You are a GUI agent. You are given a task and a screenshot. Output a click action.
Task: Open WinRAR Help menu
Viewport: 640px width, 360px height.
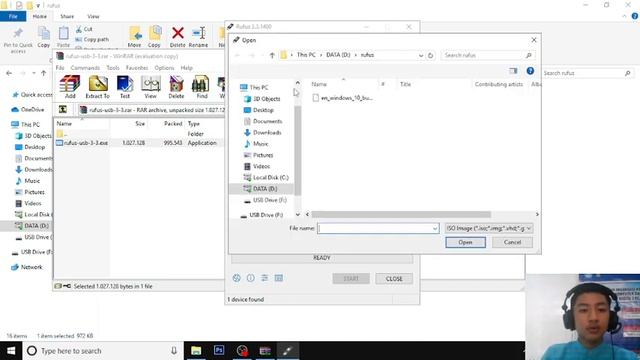click(x=187, y=68)
